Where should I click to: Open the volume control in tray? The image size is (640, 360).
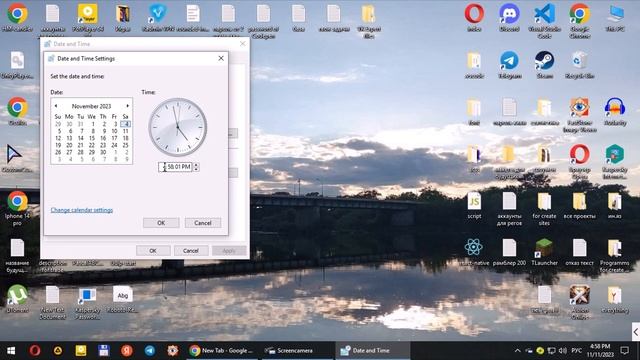[562, 351]
